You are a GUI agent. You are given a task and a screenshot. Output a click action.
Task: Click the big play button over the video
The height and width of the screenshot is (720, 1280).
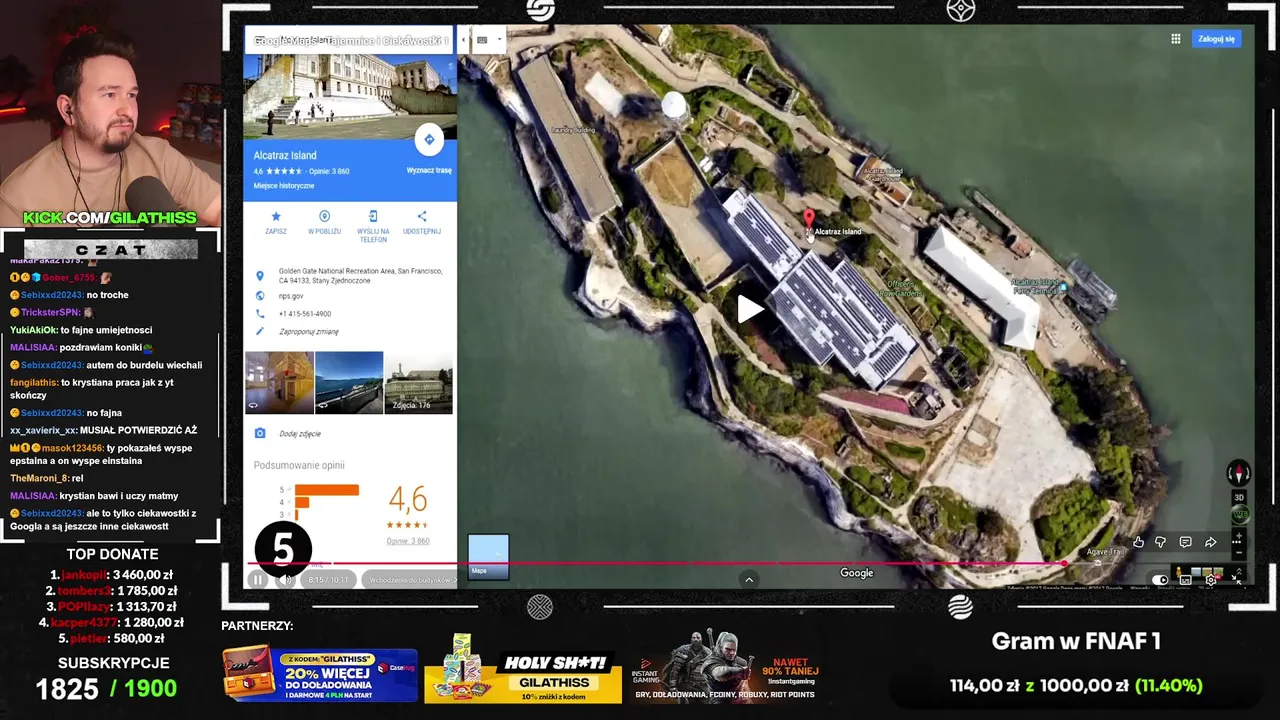[x=750, y=309]
